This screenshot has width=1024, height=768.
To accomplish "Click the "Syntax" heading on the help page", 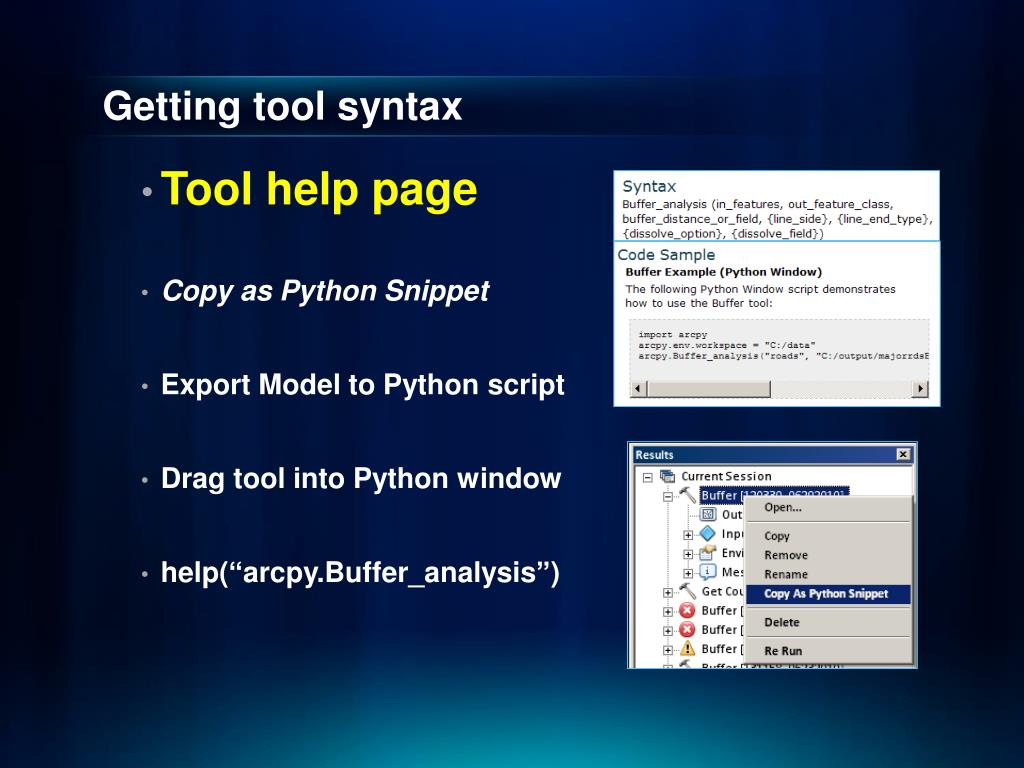I will tap(649, 187).
